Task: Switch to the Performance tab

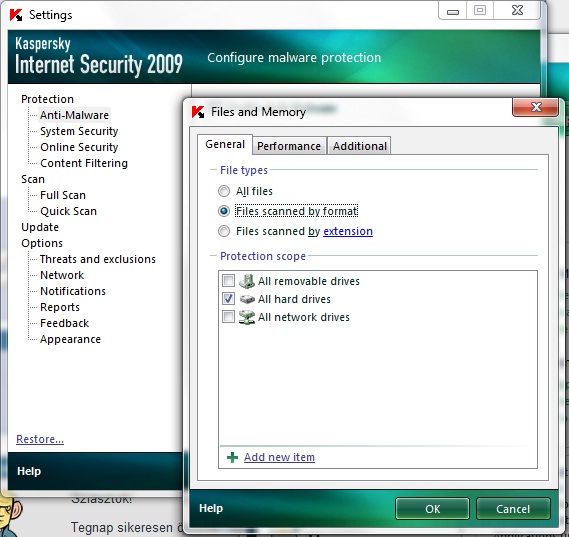Action: (x=289, y=146)
